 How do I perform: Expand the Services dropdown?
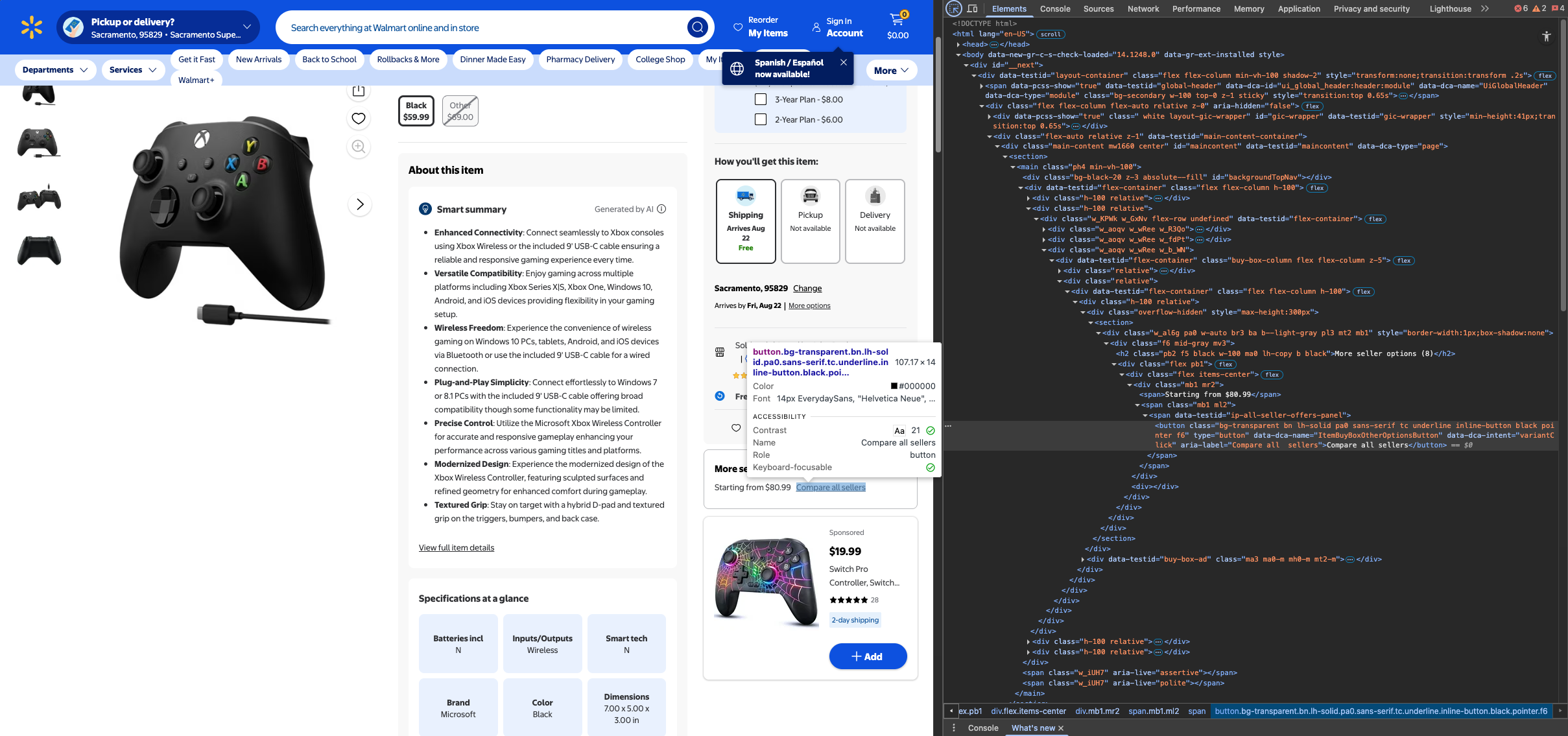(x=133, y=69)
